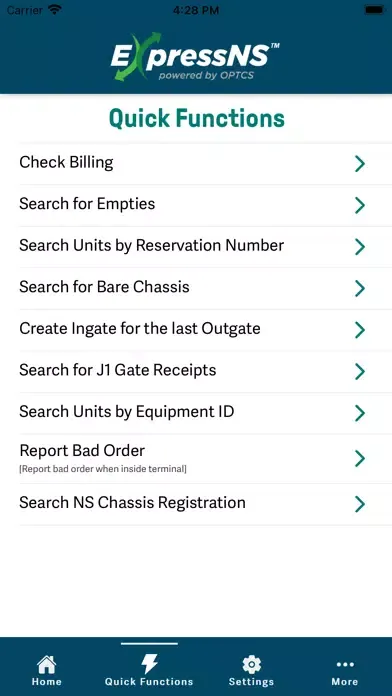Tap chevron for Search NS Chassis Registration
This screenshot has height=696, width=392.
pos(360,504)
